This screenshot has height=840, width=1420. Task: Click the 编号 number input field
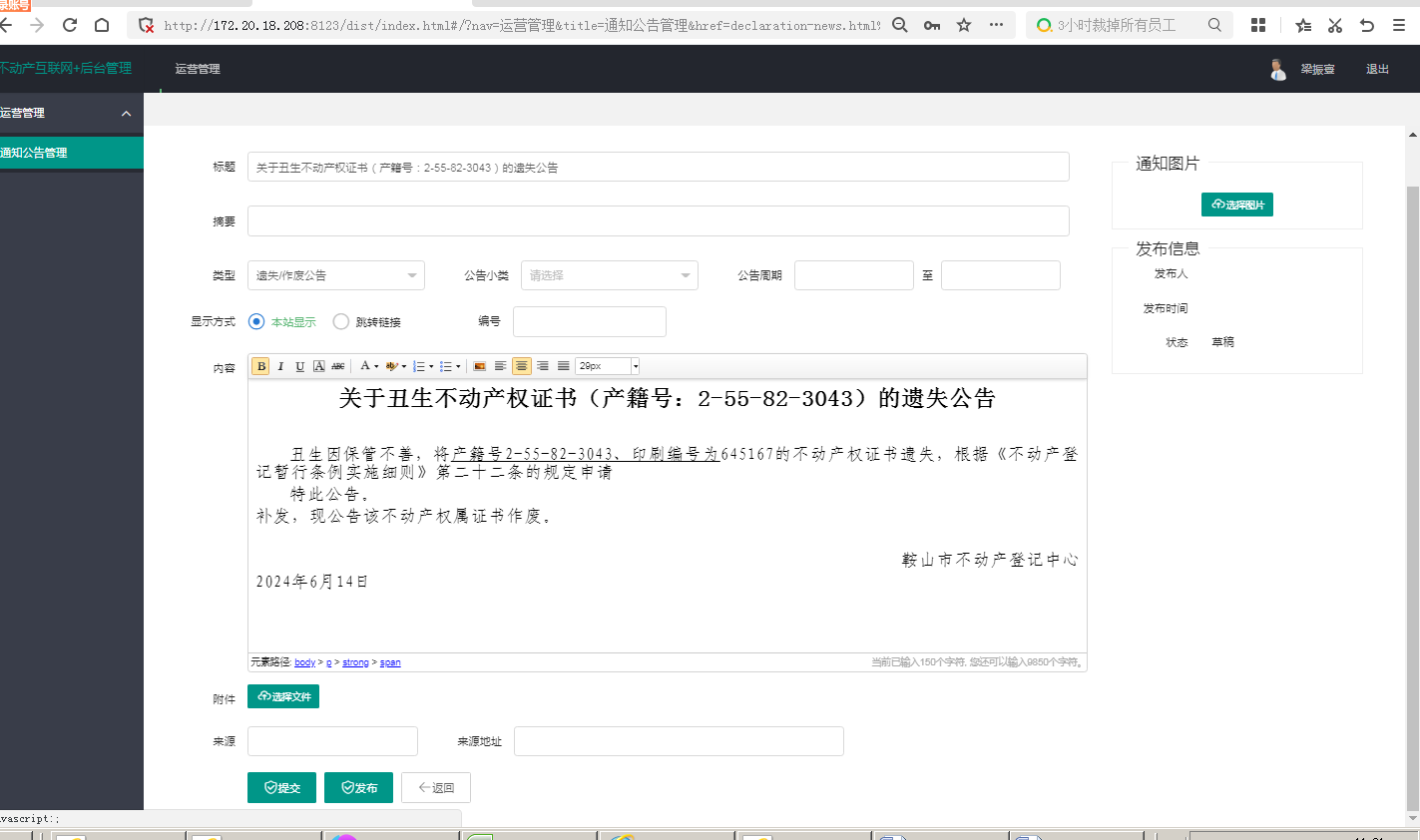[590, 321]
